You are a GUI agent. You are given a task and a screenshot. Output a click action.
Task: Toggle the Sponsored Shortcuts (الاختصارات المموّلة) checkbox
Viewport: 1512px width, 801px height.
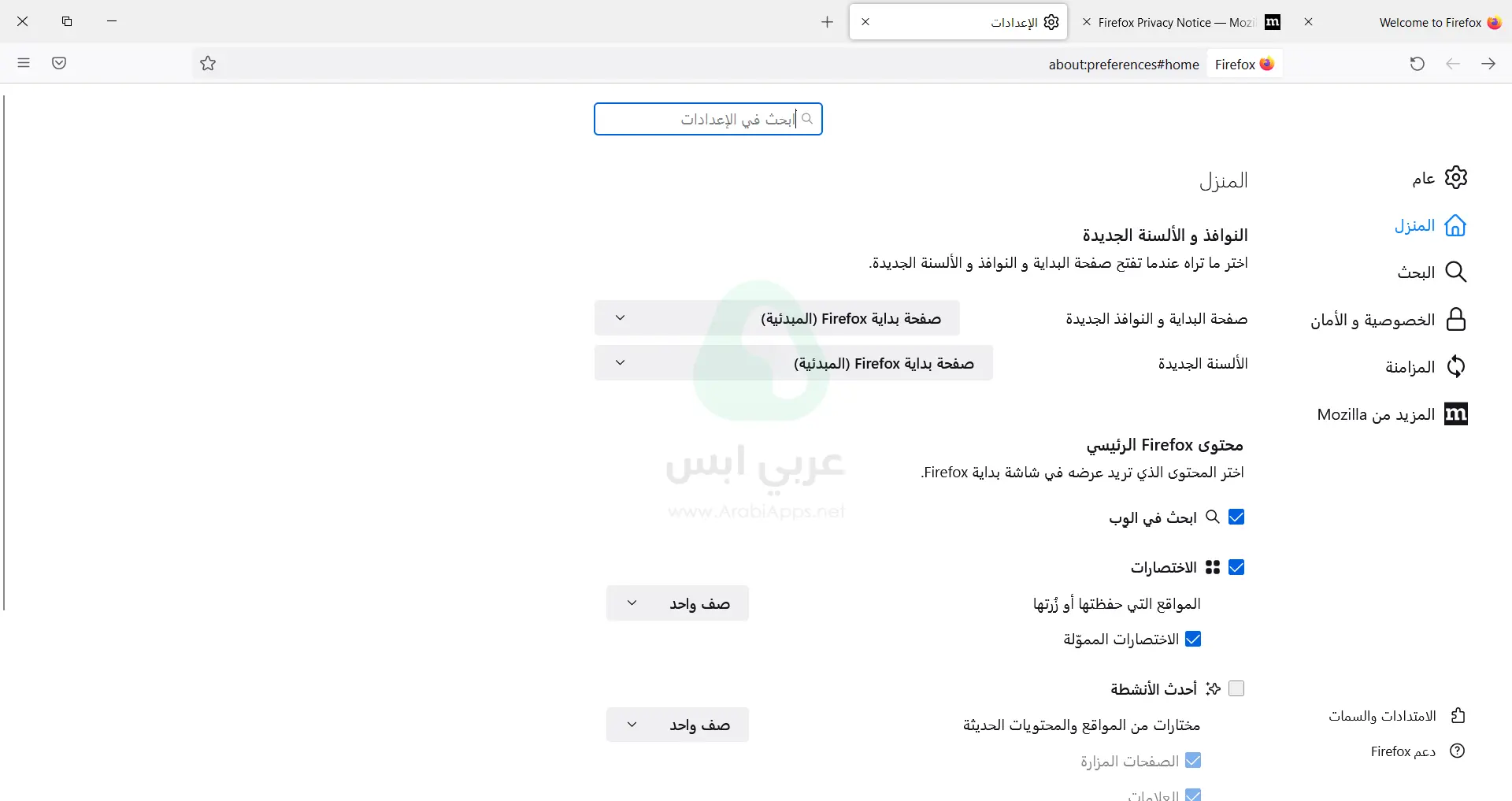click(1195, 639)
